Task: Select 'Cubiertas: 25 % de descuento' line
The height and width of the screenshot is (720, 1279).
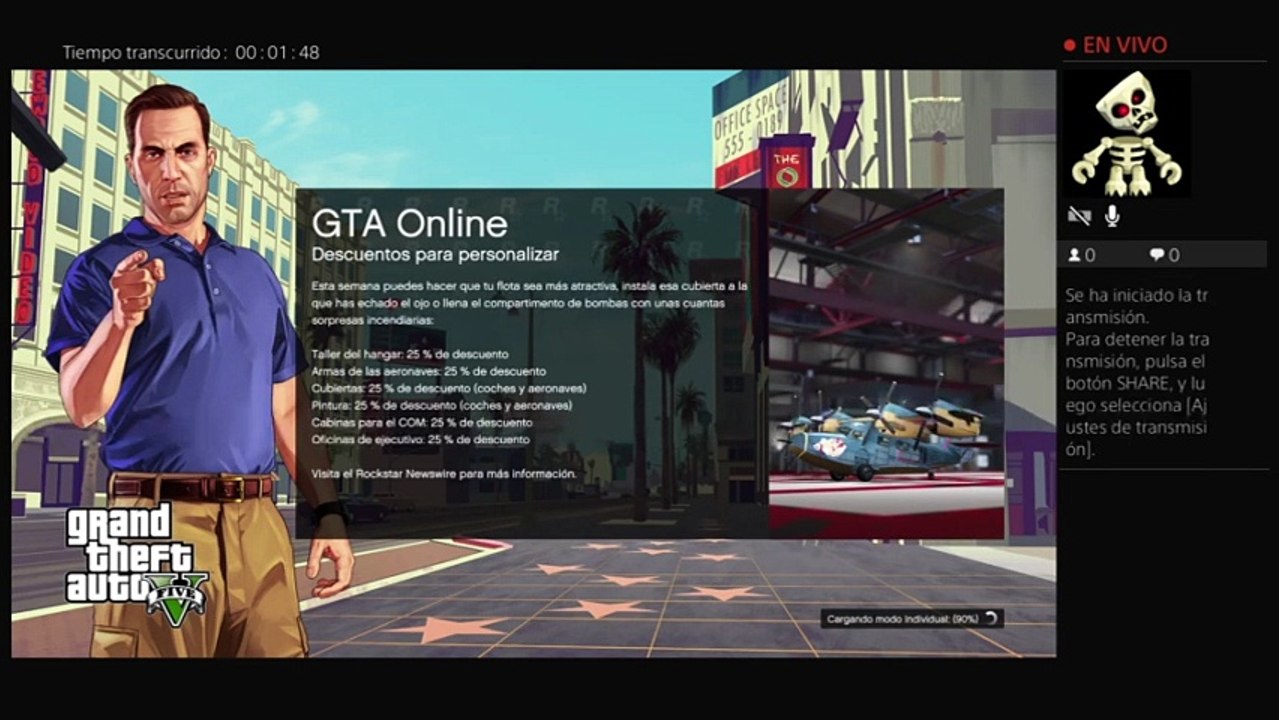Action: click(x=449, y=388)
